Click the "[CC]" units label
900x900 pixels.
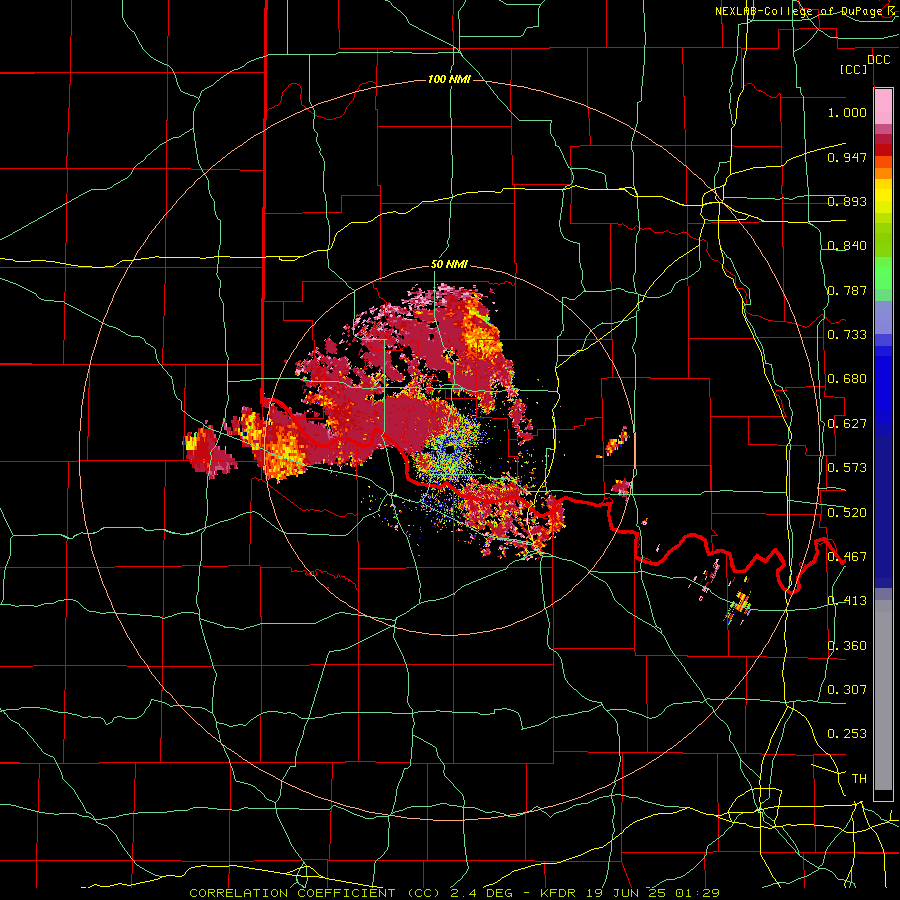854,69
